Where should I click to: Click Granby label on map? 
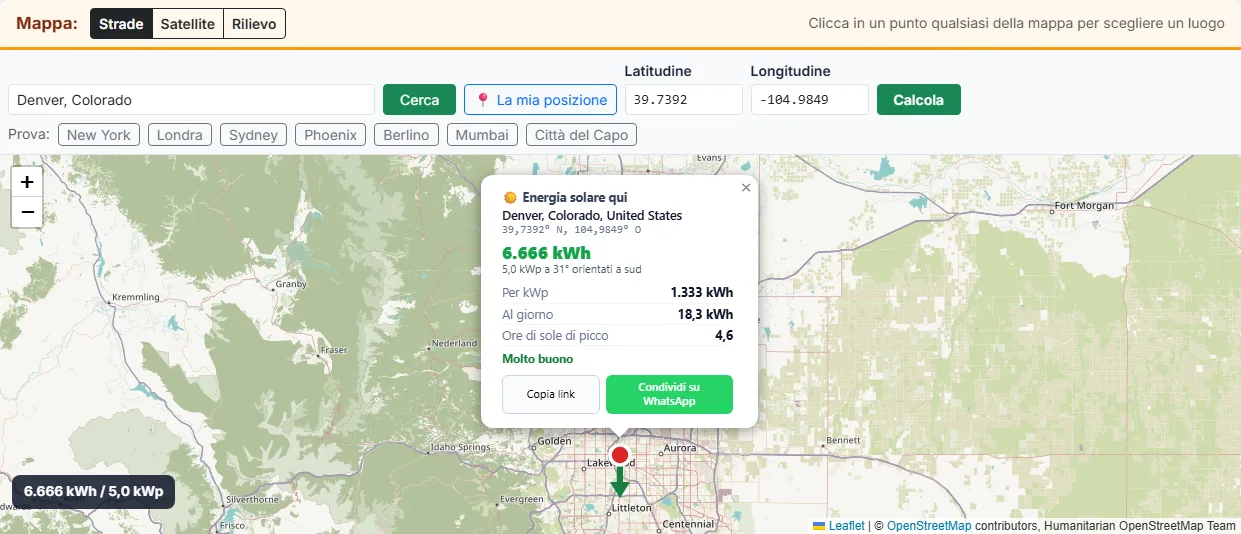291,284
